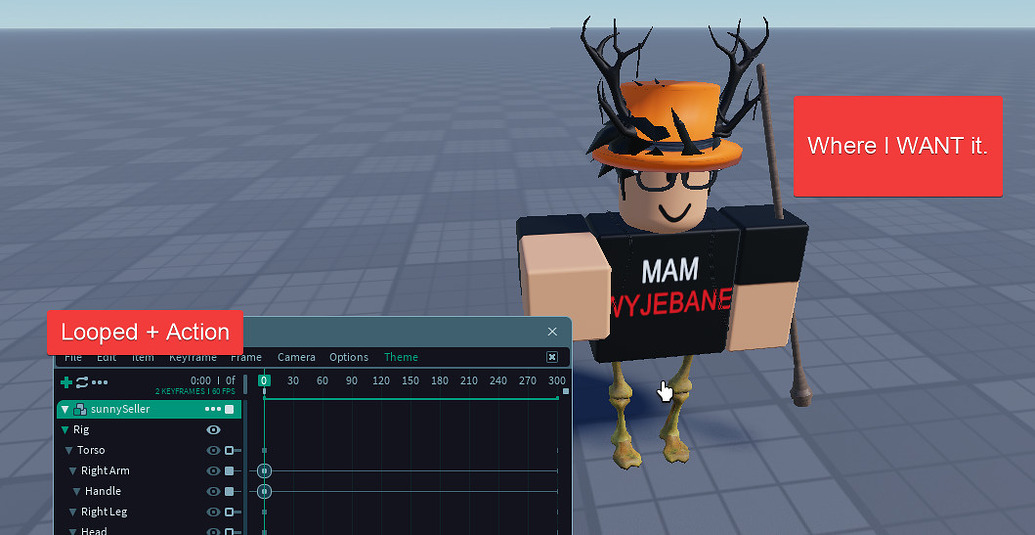The height and width of the screenshot is (535, 1035).
Task: Close the animator window with X
Action: (552, 331)
